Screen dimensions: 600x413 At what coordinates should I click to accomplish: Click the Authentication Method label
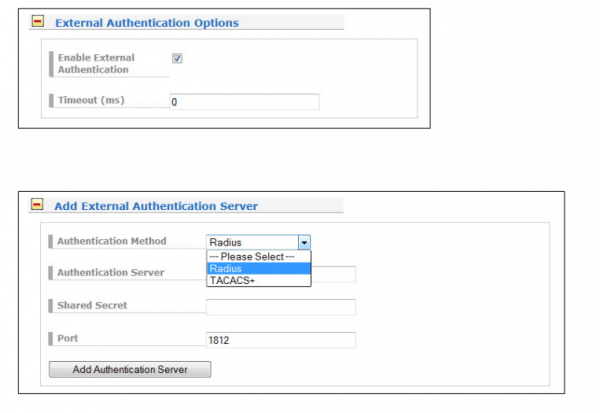[x=112, y=241]
